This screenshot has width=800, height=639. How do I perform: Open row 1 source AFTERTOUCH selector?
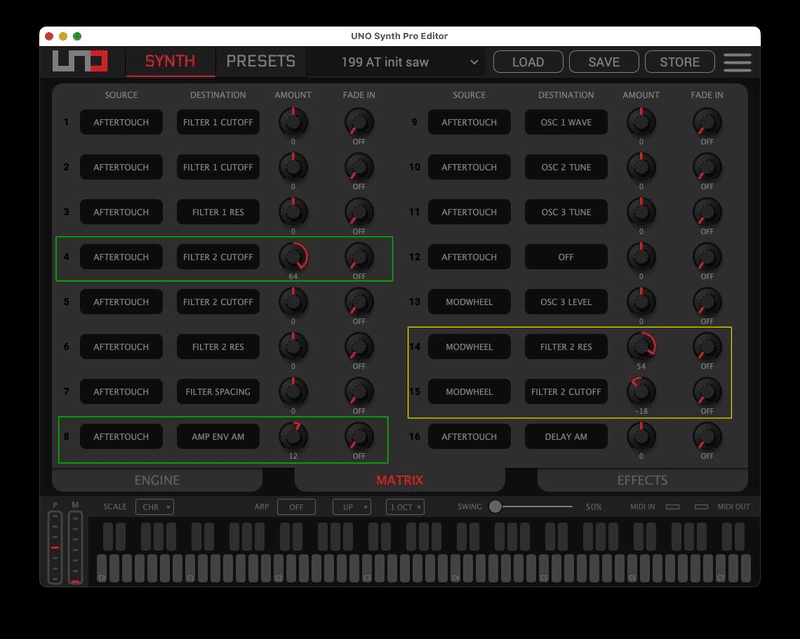pyautogui.click(x=121, y=122)
